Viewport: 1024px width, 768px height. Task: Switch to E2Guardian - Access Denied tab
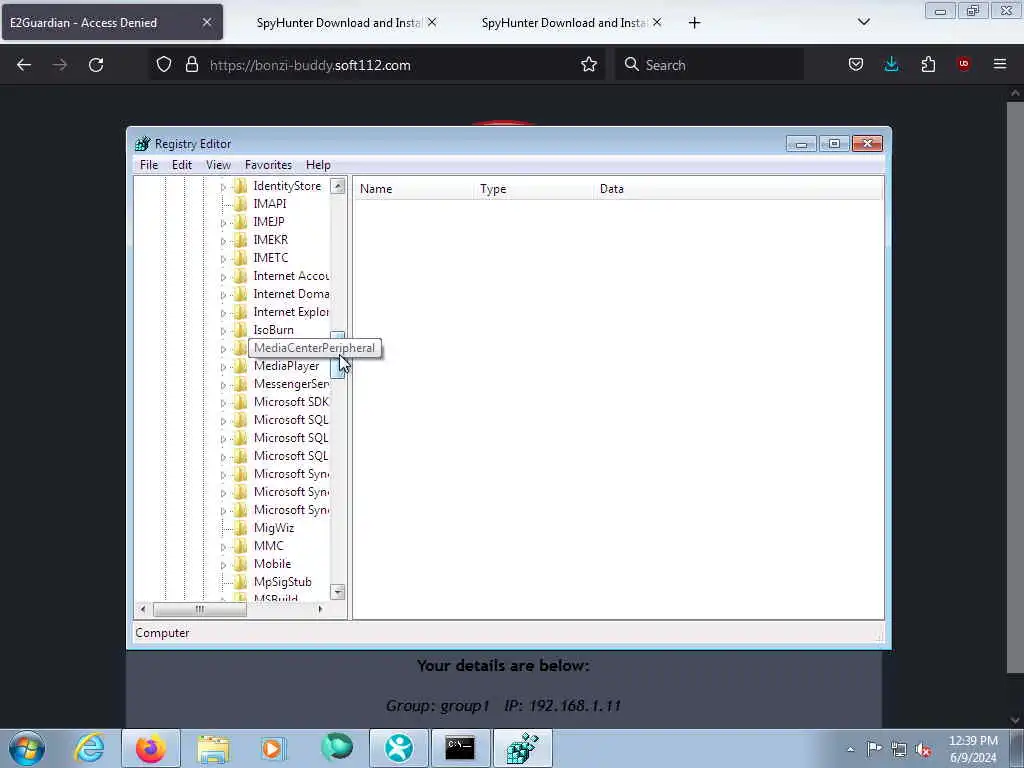tap(112, 22)
